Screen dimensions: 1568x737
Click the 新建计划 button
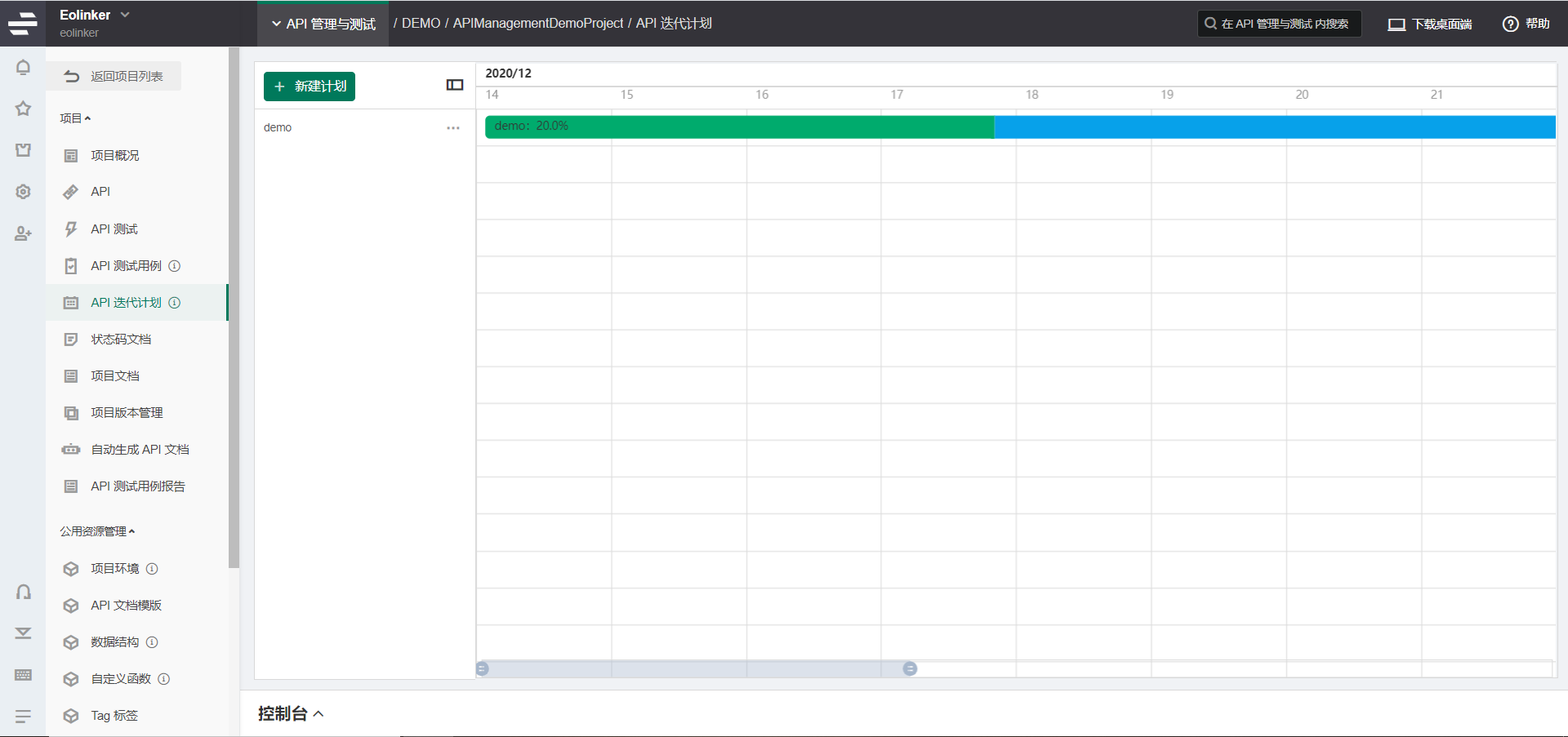coord(309,87)
